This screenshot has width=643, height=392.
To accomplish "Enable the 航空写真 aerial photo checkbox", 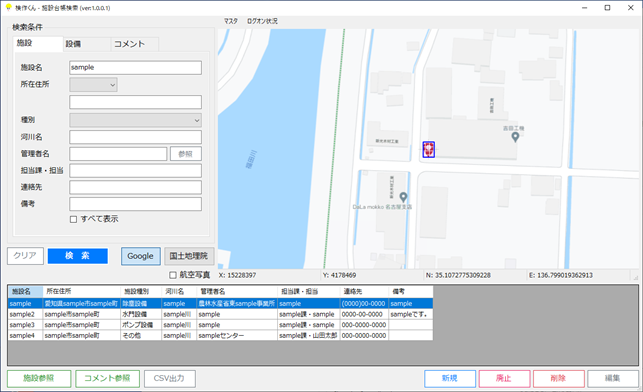I will 173,275.
